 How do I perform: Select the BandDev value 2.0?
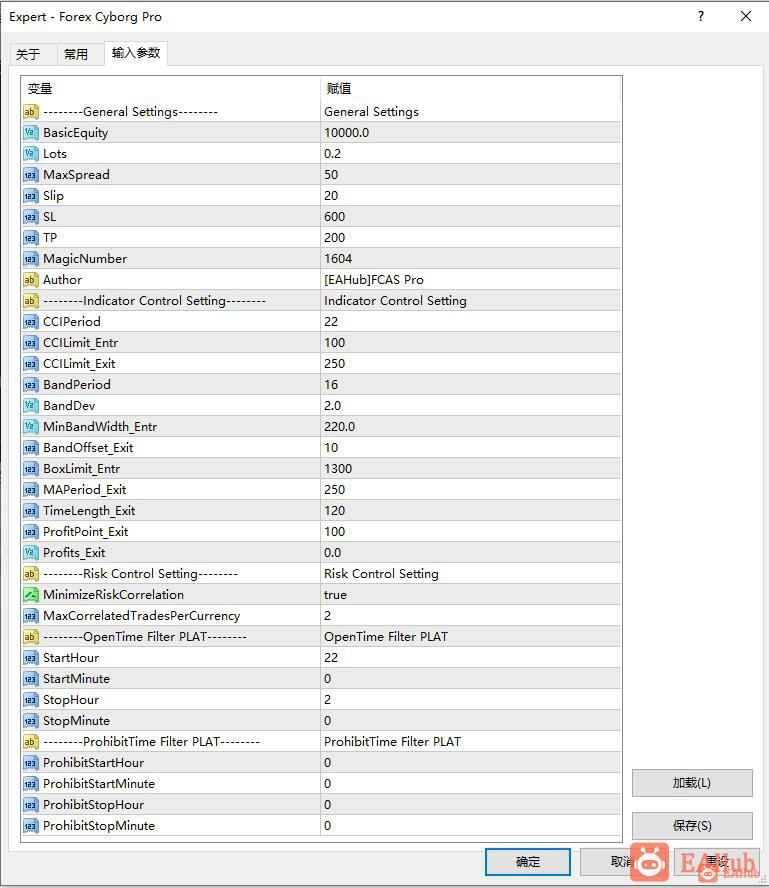[x=332, y=405]
